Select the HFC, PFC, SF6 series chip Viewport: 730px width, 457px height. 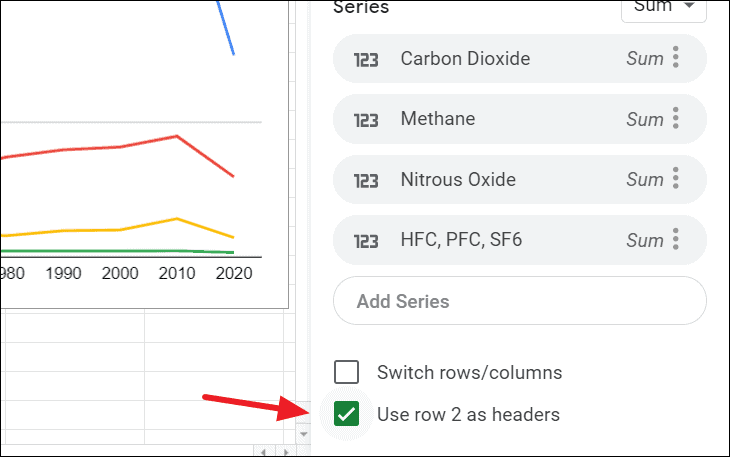click(x=520, y=240)
